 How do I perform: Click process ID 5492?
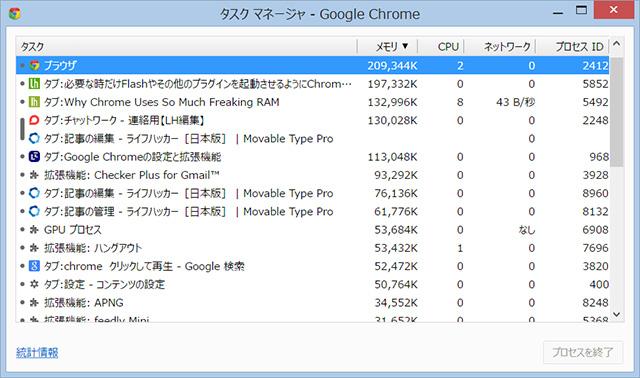pyautogui.click(x=595, y=102)
